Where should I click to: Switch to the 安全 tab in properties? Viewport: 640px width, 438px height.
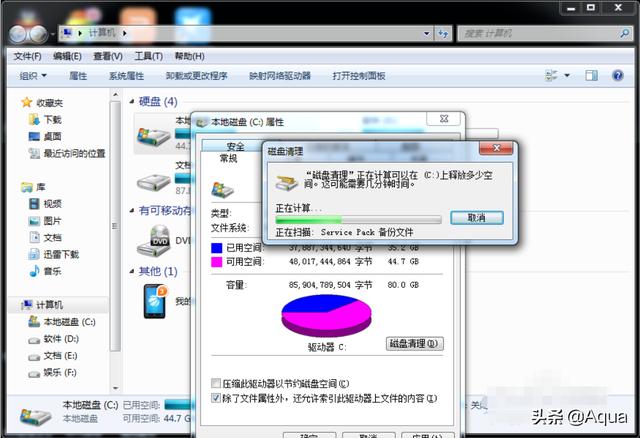click(x=235, y=146)
